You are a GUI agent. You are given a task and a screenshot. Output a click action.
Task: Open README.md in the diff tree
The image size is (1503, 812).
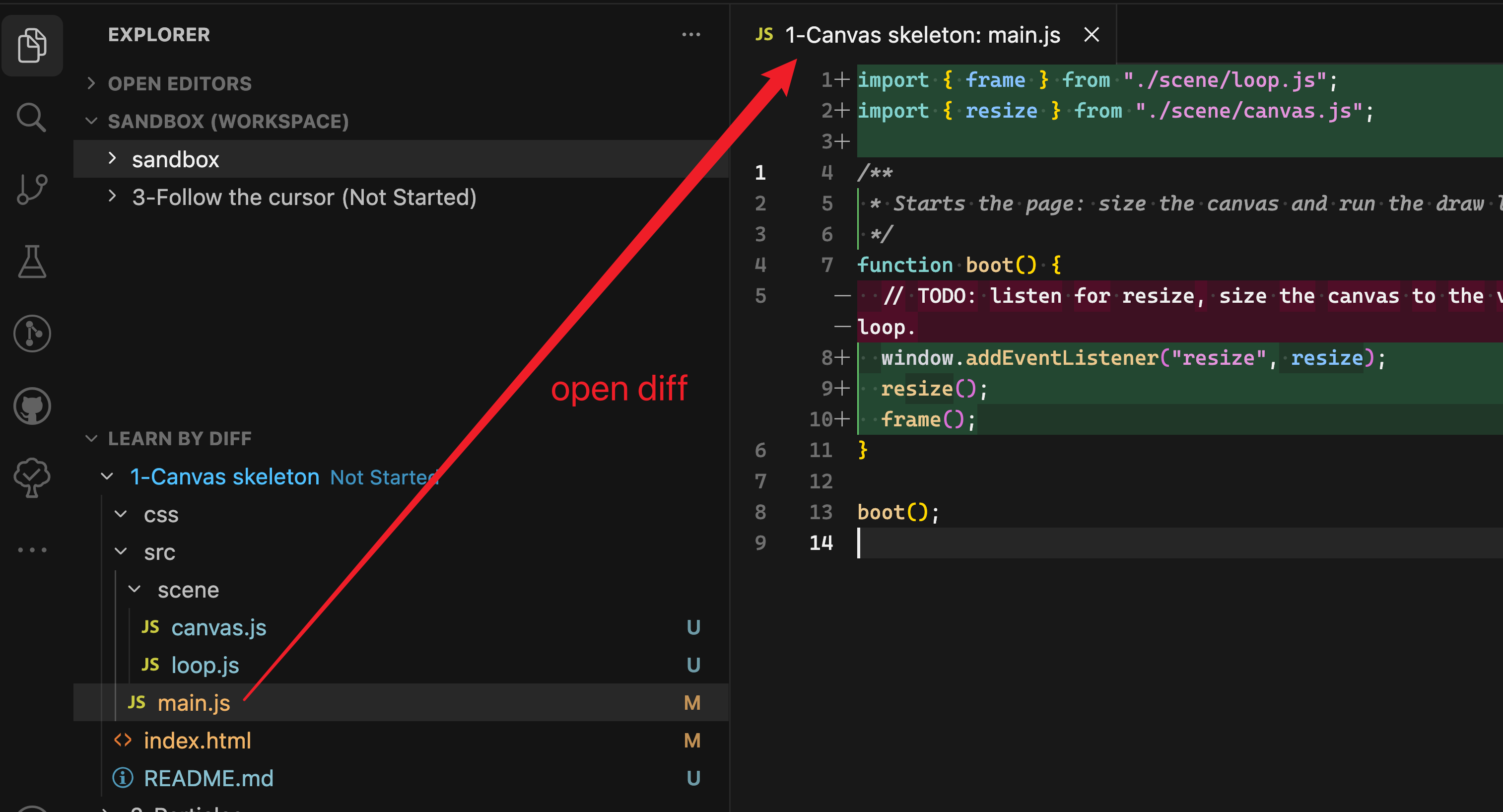click(x=208, y=778)
